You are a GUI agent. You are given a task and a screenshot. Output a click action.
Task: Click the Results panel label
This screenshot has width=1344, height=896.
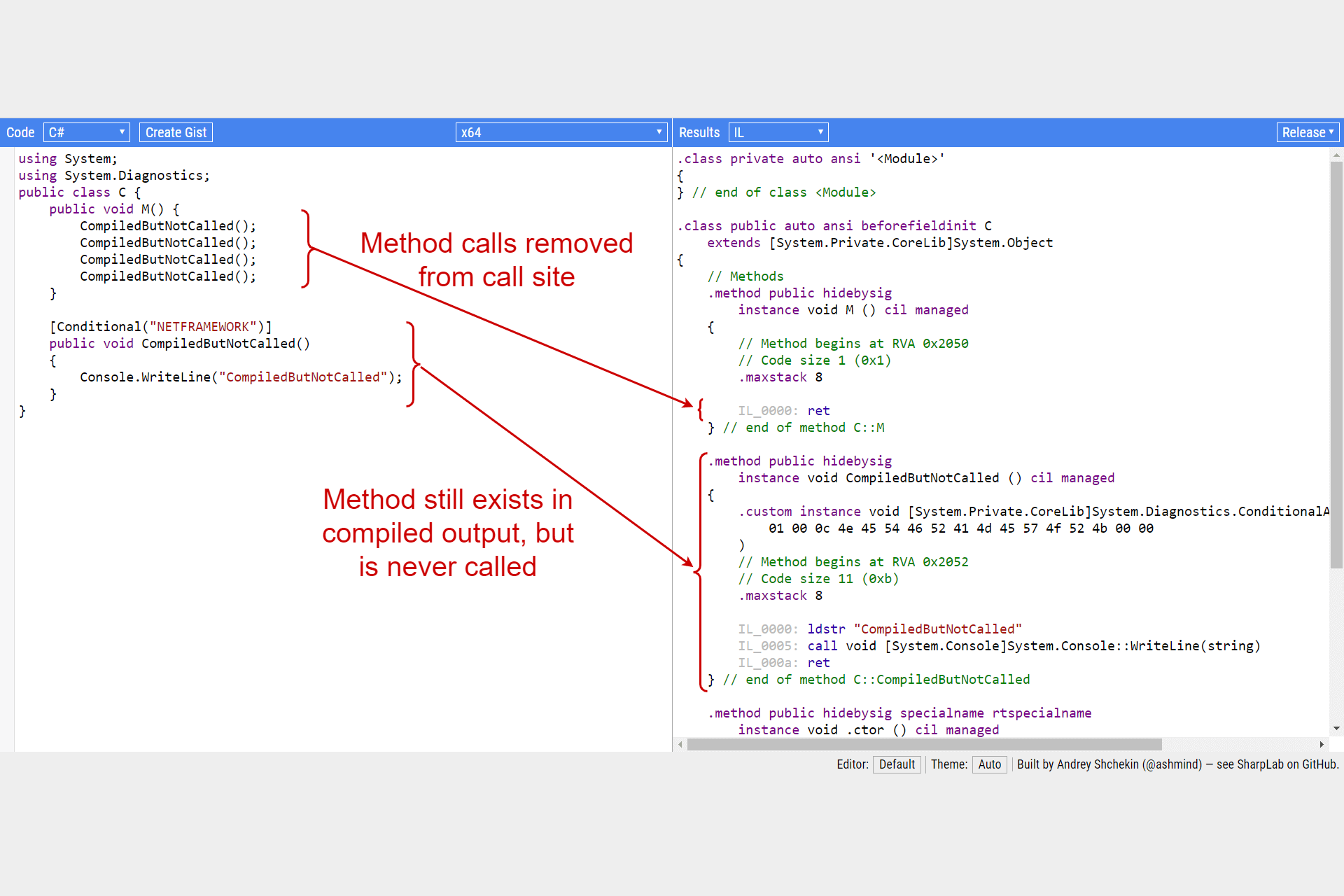point(699,132)
